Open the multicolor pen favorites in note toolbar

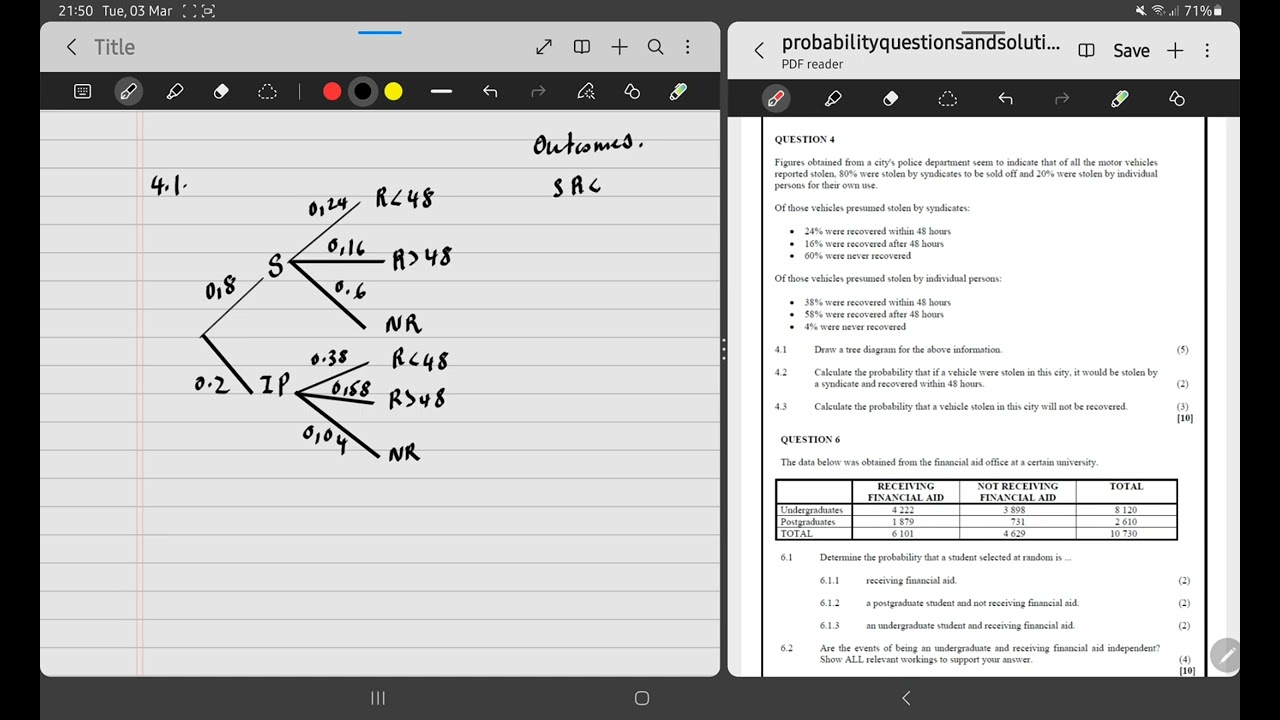point(678,92)
